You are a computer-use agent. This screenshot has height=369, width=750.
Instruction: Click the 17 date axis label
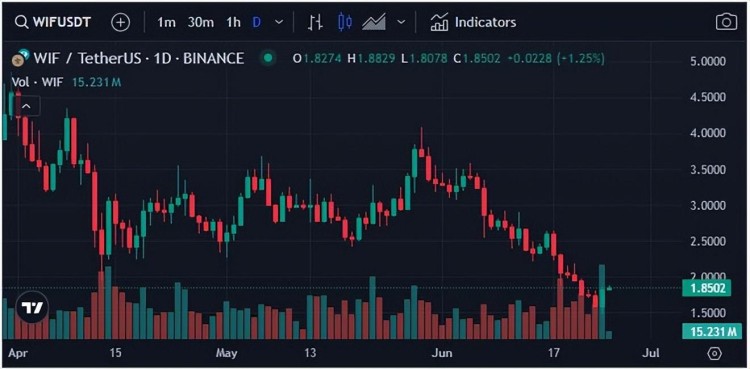click(x=554, y=353)
